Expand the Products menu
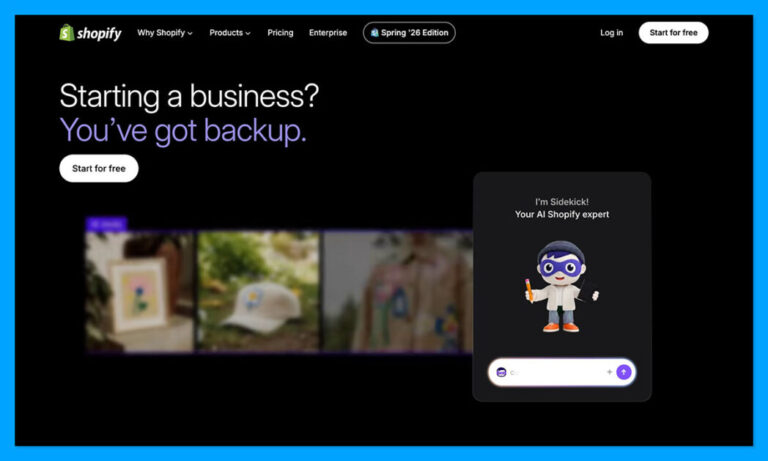This screenshot has height=461, width=768. [x=230, y=33]
